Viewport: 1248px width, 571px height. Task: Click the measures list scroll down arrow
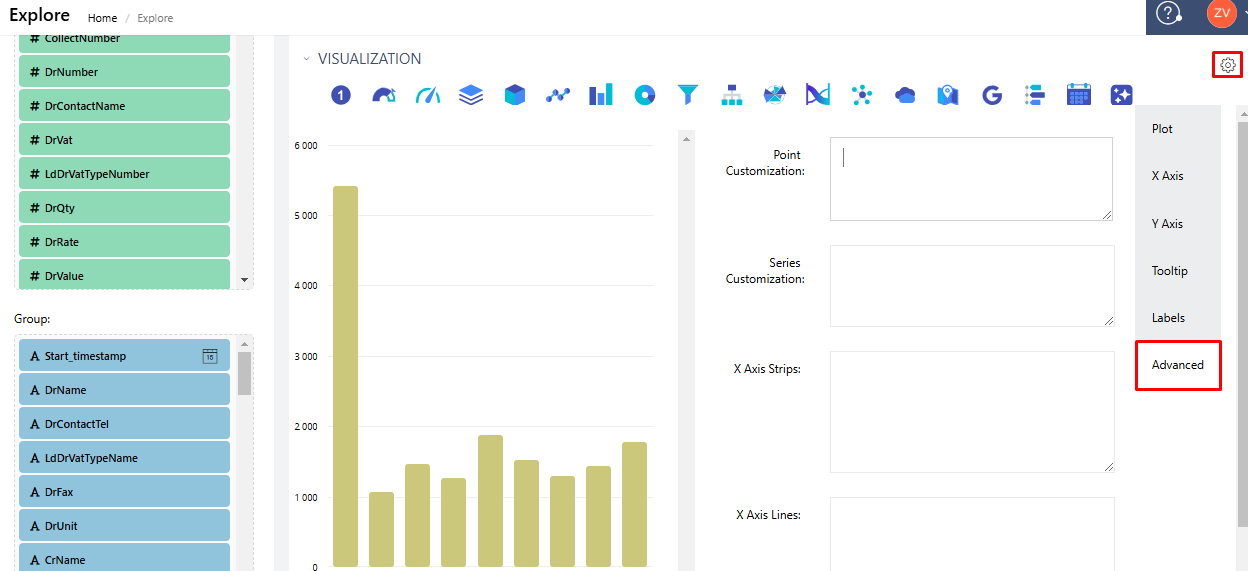[244, 279]
